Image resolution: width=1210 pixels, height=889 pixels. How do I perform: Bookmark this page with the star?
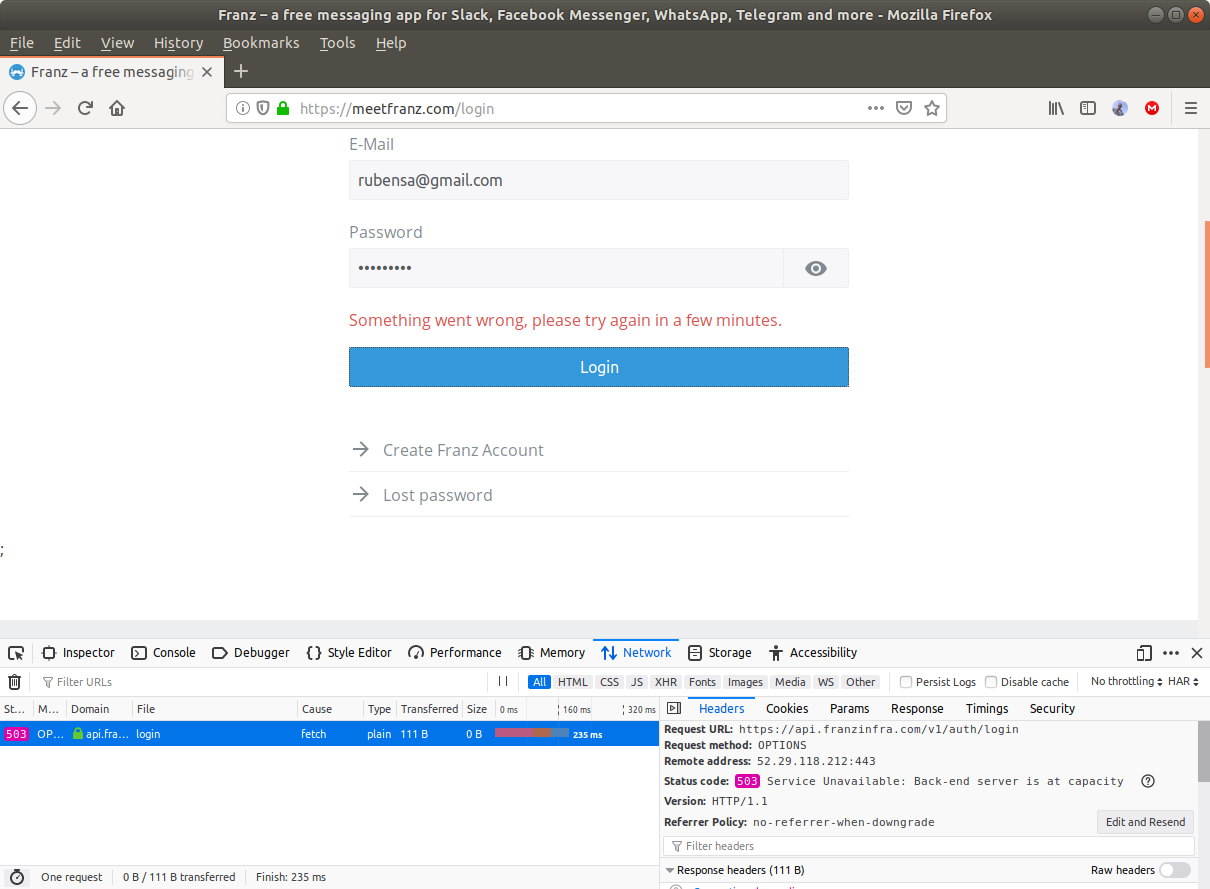(932, 108)
